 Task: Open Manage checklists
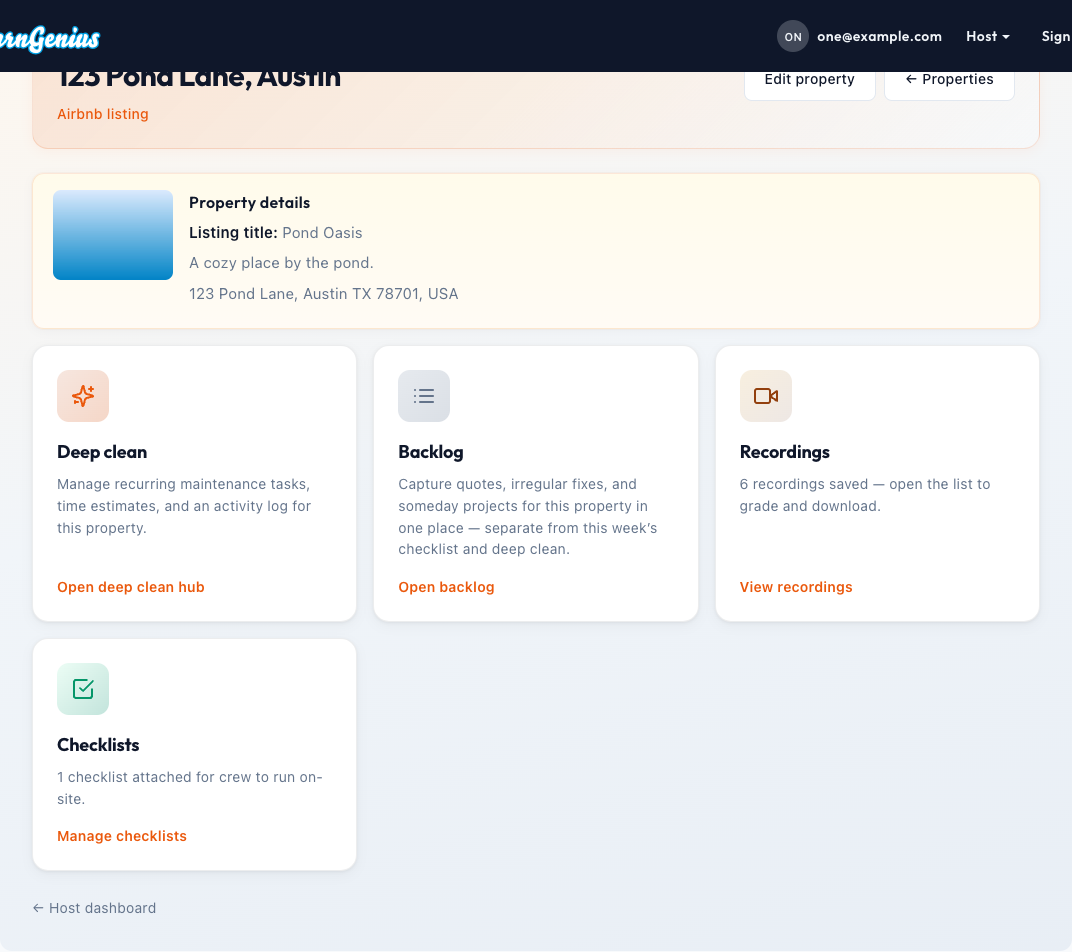tap(121, 836)
